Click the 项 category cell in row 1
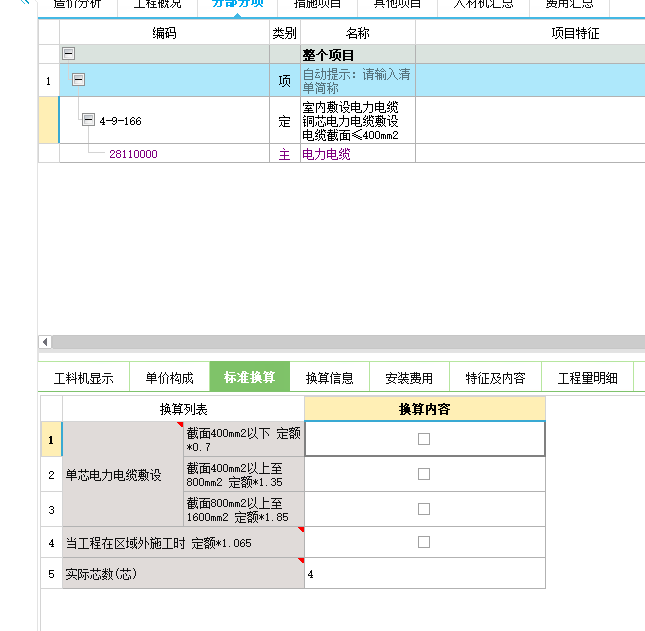Screen dimensions: 645x631 pos(285,80)
